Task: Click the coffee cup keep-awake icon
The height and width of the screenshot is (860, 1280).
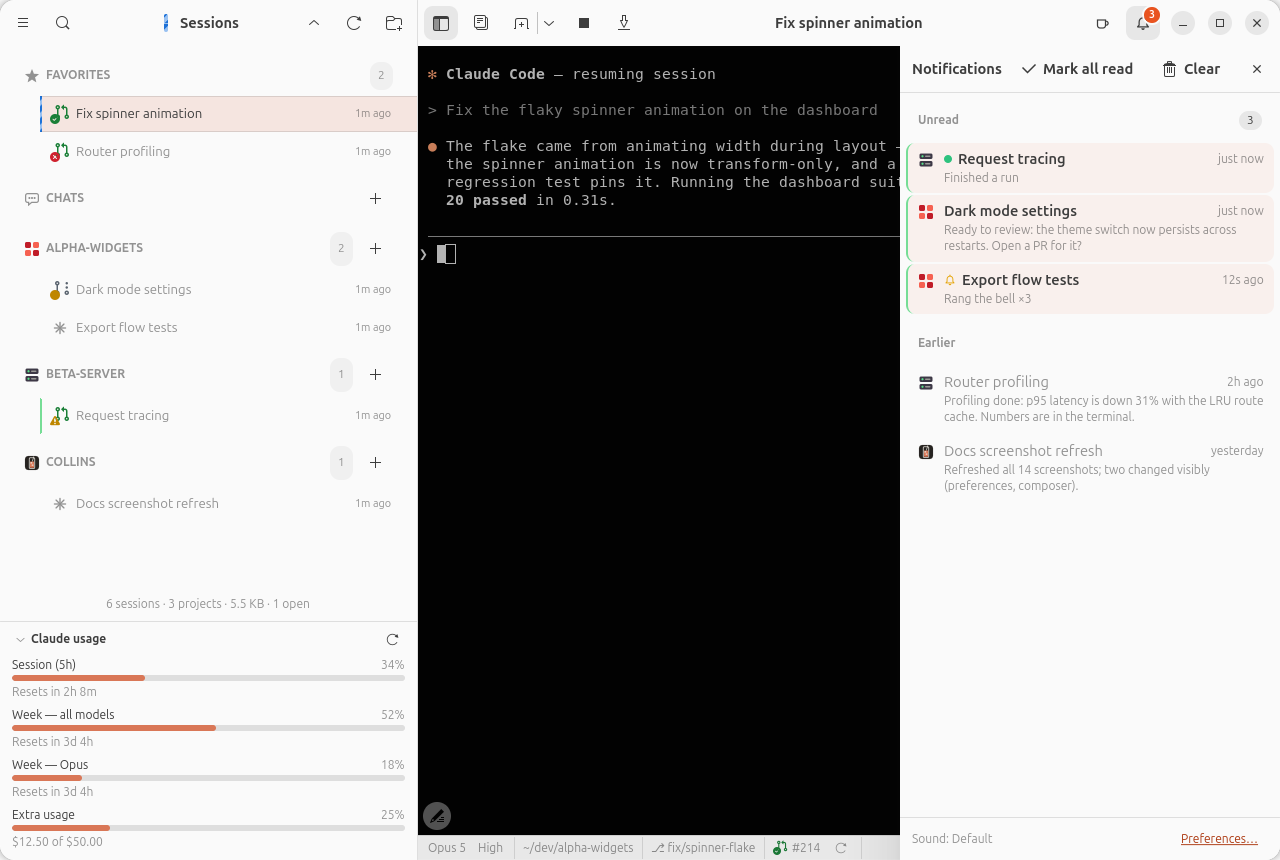Action: pyautogui.click(x=1103, y=23)
